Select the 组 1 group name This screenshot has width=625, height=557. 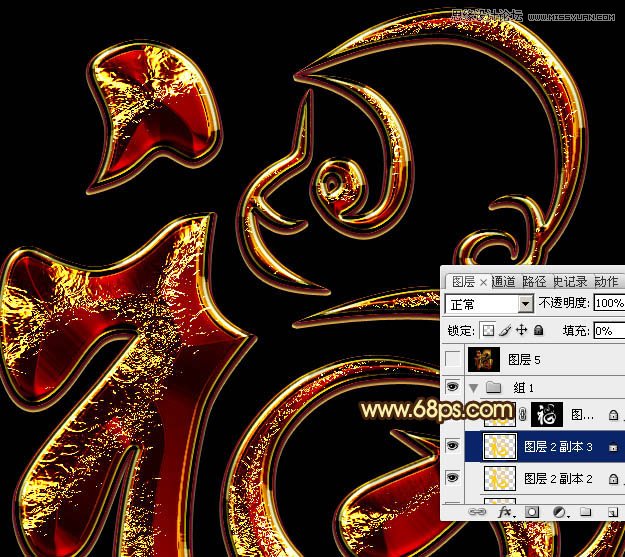pos(523,388)
